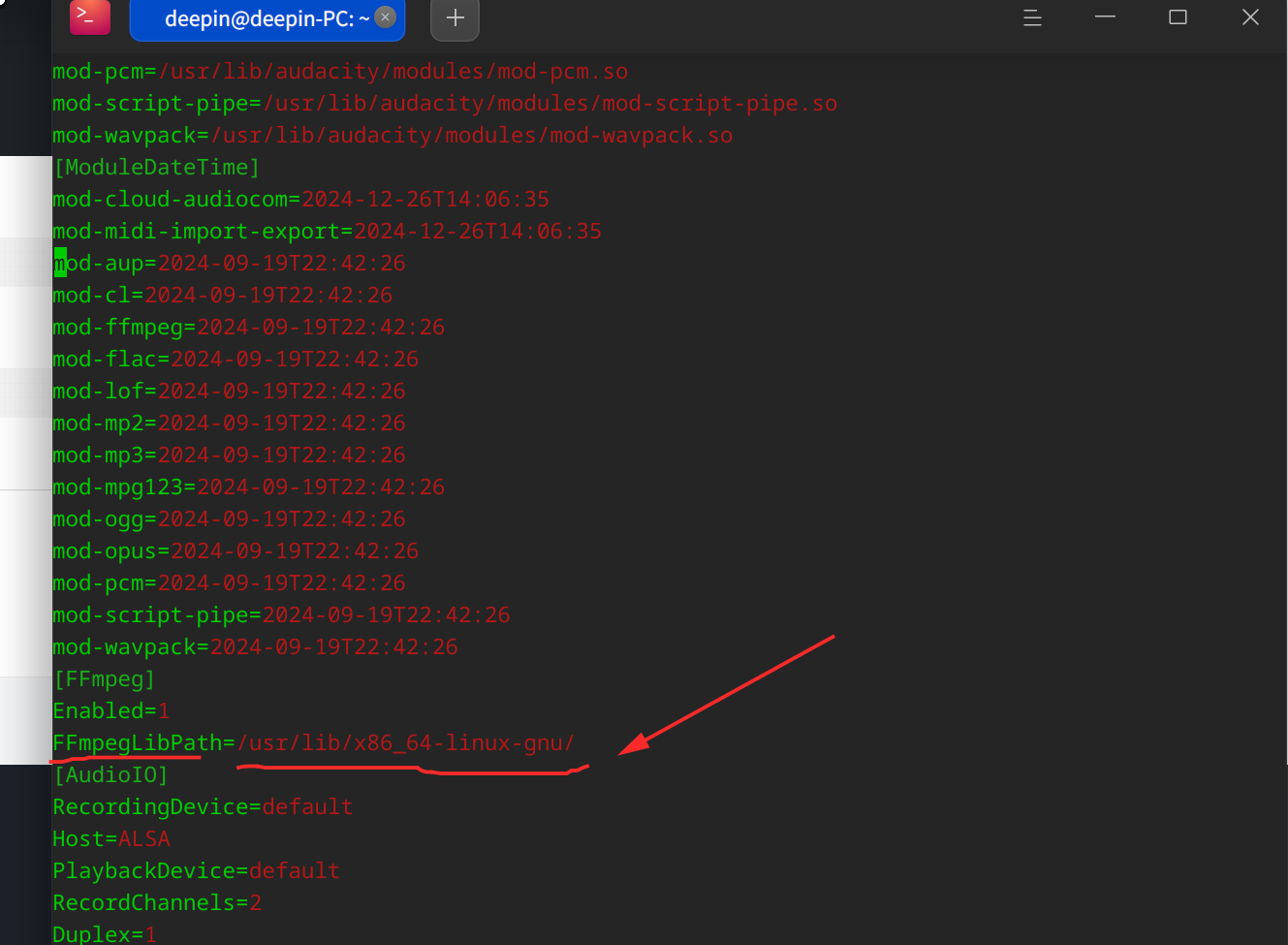Click the mod-lof date line
1288x945 pixels.
[x=229, y=391]
